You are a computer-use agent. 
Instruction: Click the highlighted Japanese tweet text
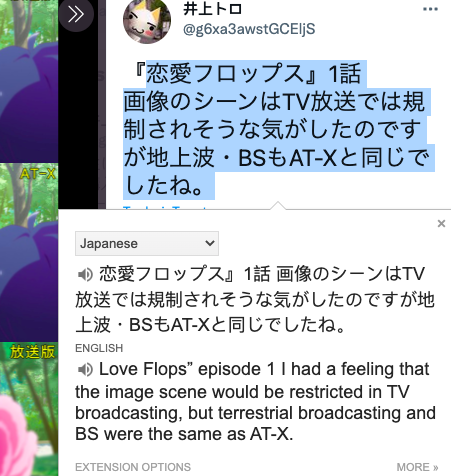pos(278,129)
